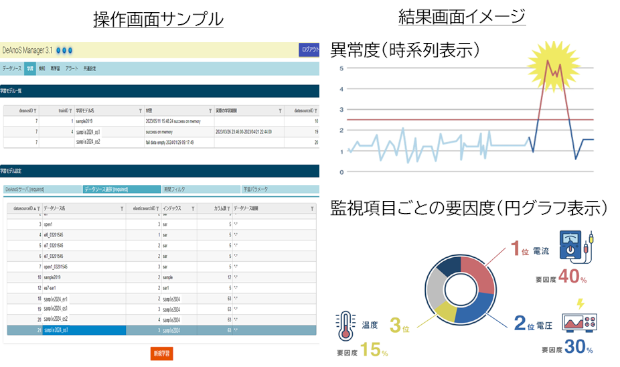Click the 操作画面サンプル title
Viewport: 620px width, 367px height.
[x=158, y=19]
